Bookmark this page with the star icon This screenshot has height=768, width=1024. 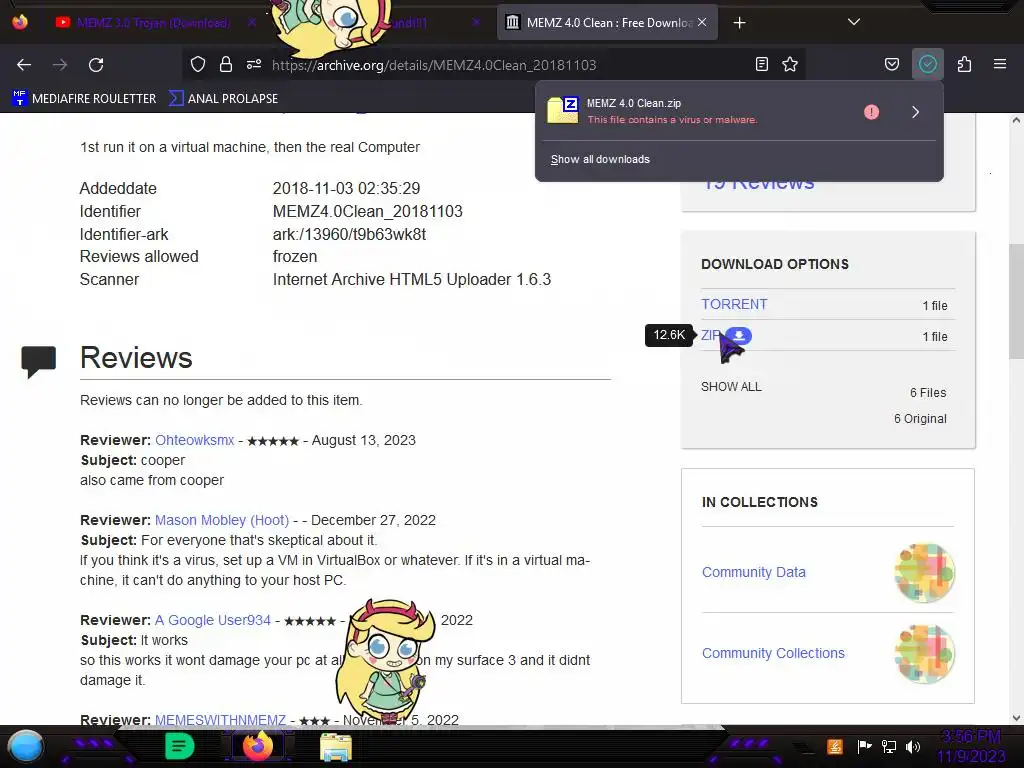pos(790,65)
